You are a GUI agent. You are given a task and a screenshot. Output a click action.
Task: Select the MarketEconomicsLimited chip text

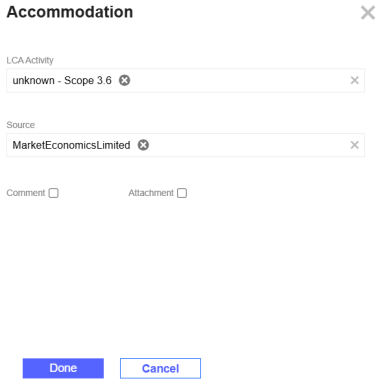pos(71,145)
